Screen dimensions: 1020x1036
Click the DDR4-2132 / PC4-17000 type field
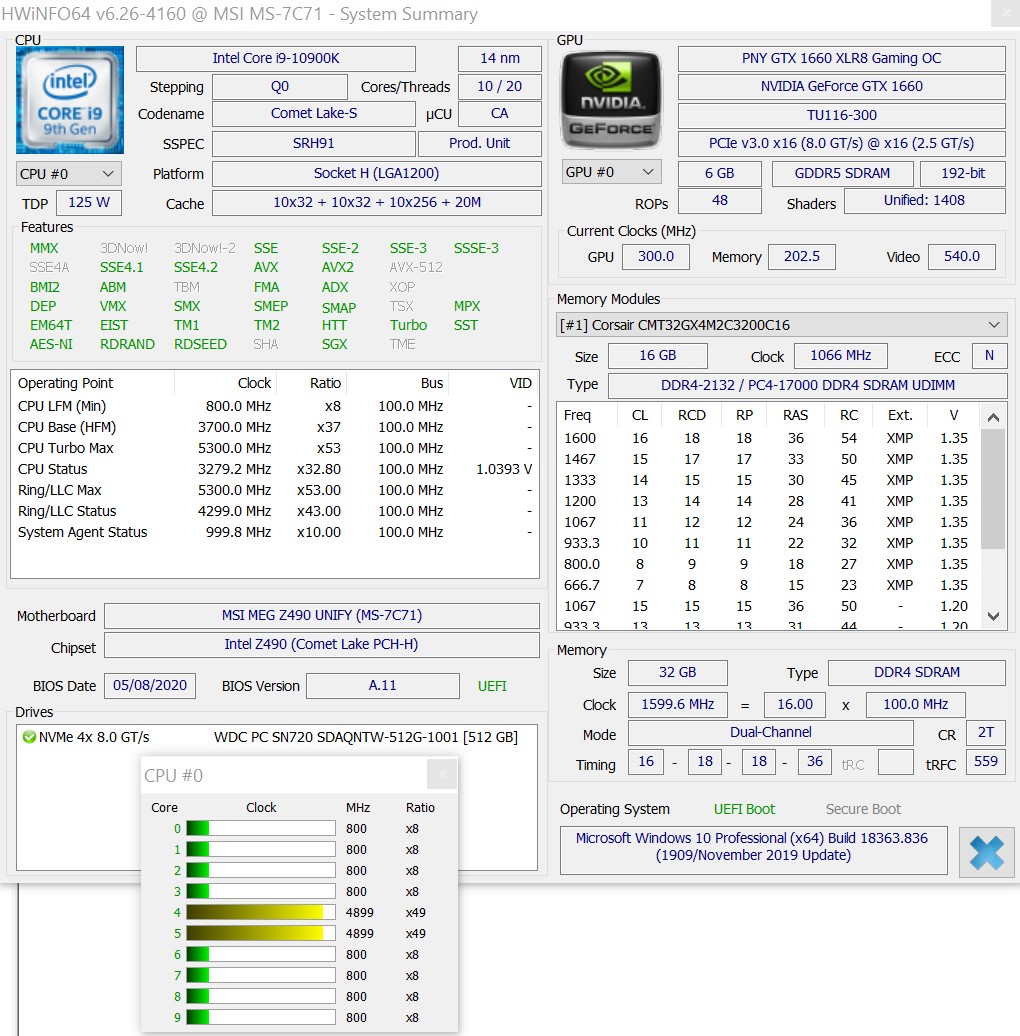tap(808, 385)
